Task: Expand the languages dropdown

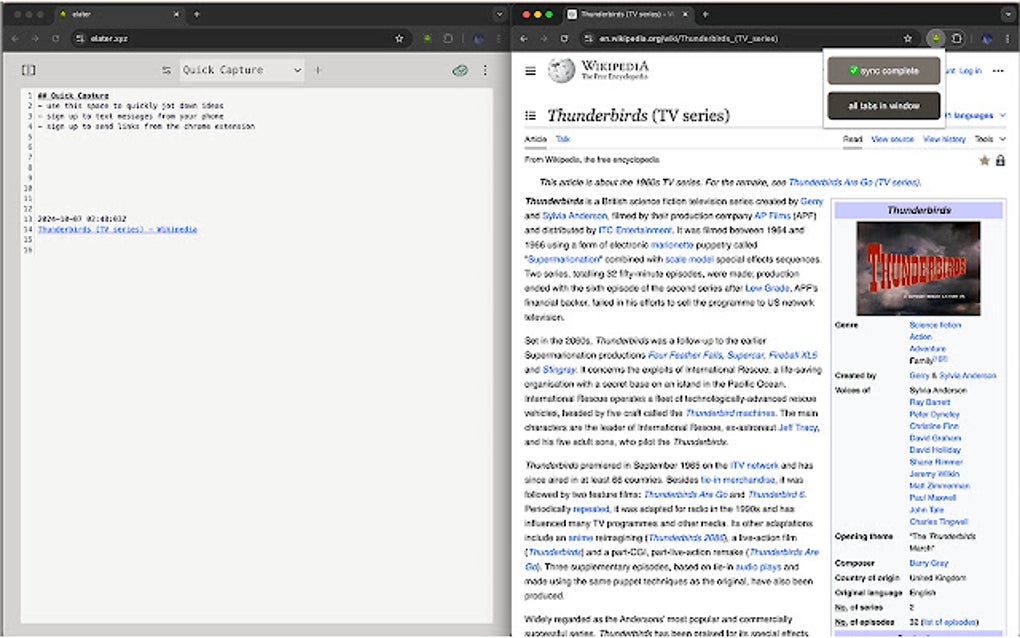Action: [974, 115]
